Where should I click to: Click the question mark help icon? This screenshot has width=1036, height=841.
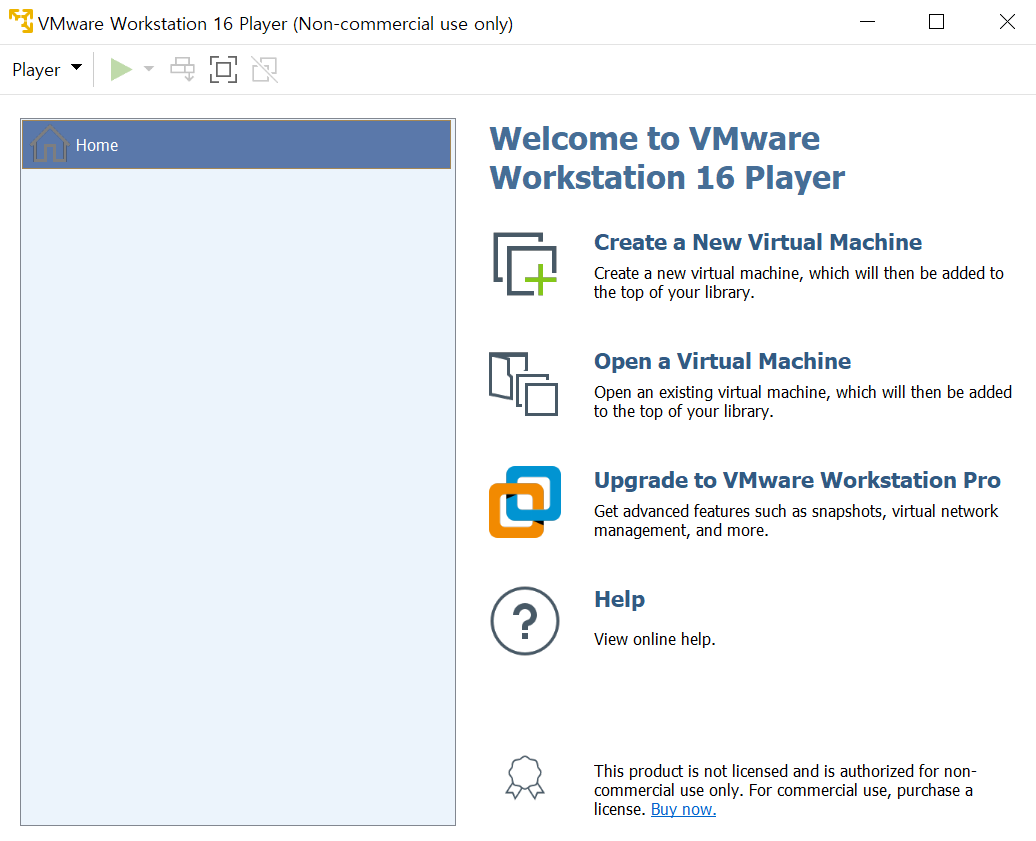[525, 621]
